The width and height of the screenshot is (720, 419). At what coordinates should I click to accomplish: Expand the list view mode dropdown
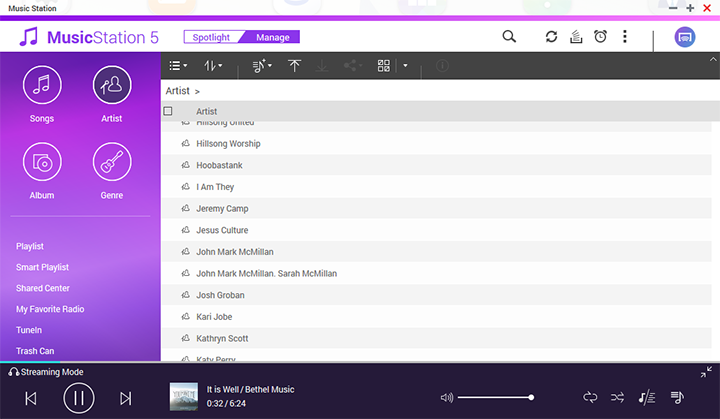[180, 66]
